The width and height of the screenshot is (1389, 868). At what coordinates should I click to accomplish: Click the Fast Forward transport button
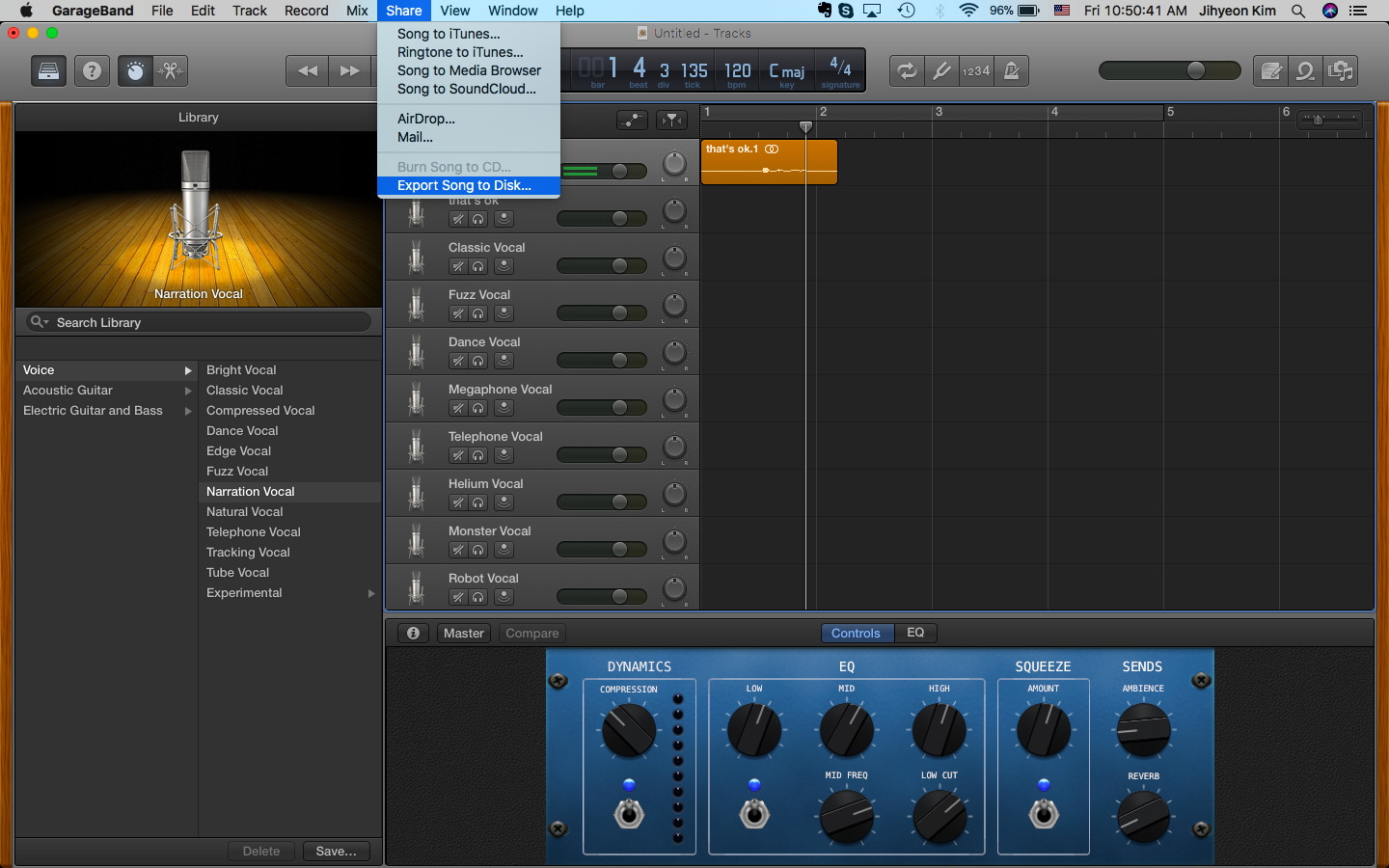coord(350,71)
